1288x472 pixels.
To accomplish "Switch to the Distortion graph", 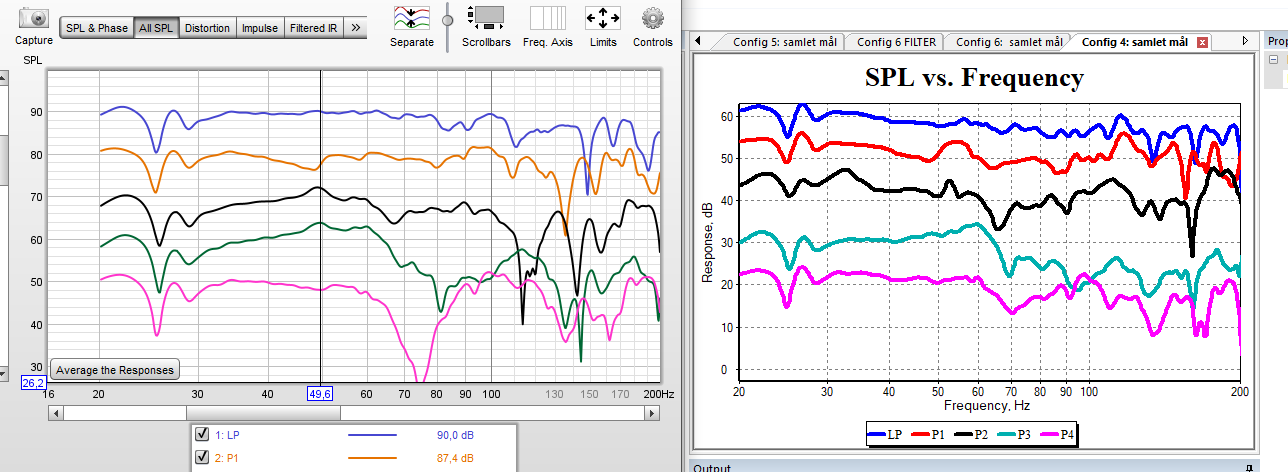I will point(207,28).
